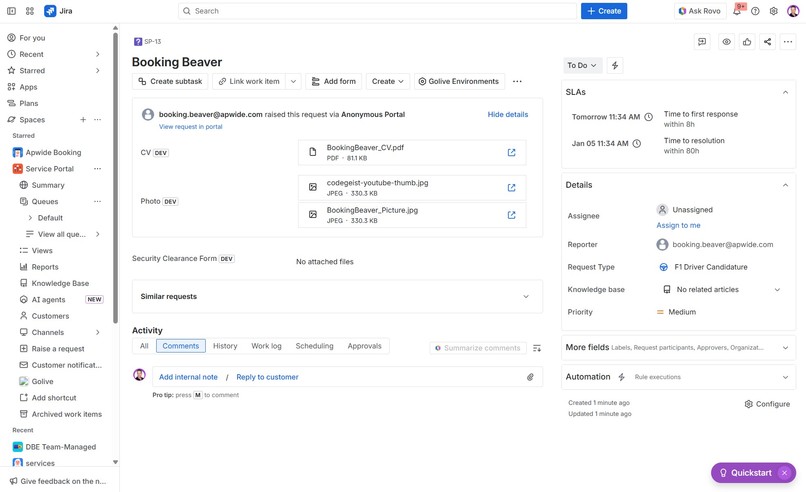Viewport: 806px width, 492px height.
Task: Open the Approvals tab
Action: pyautogui.click(x=364, y=346)
